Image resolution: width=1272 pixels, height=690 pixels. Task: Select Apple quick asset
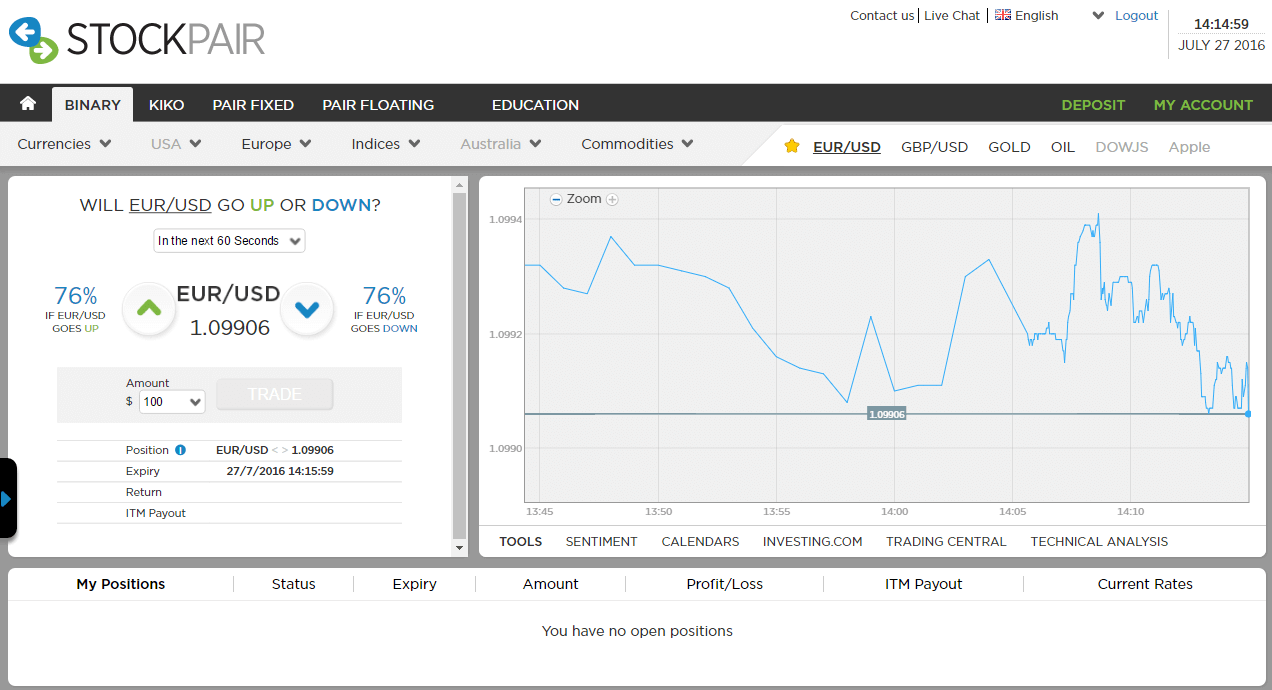coord(1189,146)
